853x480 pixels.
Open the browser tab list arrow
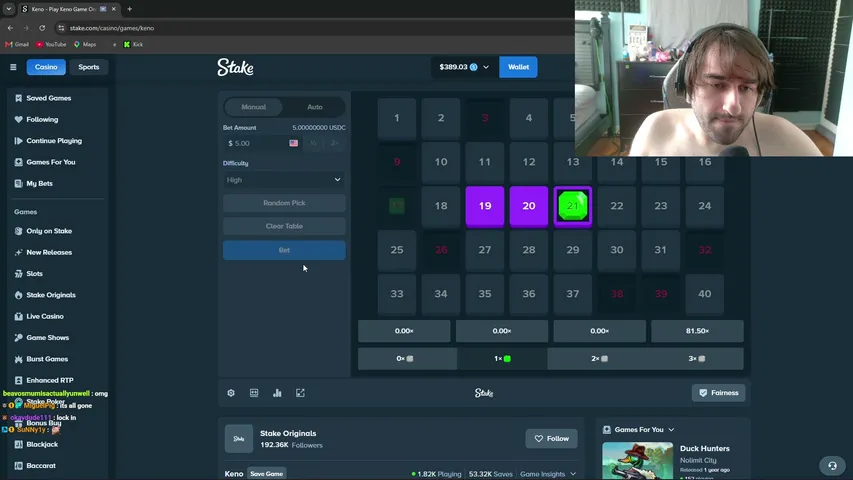pos(9,9)
